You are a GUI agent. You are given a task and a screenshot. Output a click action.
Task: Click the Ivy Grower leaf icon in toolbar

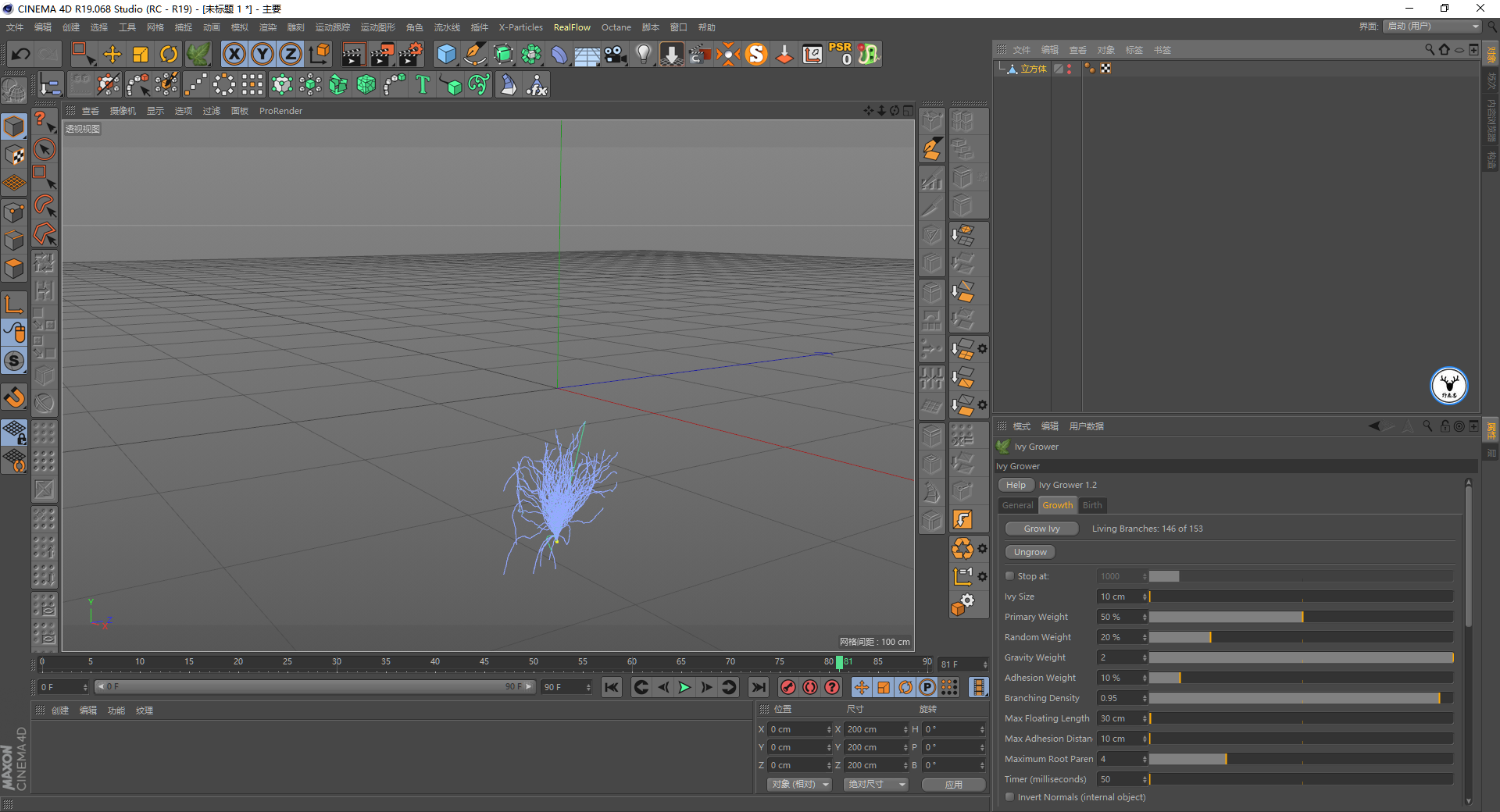(x=198, y=54)
